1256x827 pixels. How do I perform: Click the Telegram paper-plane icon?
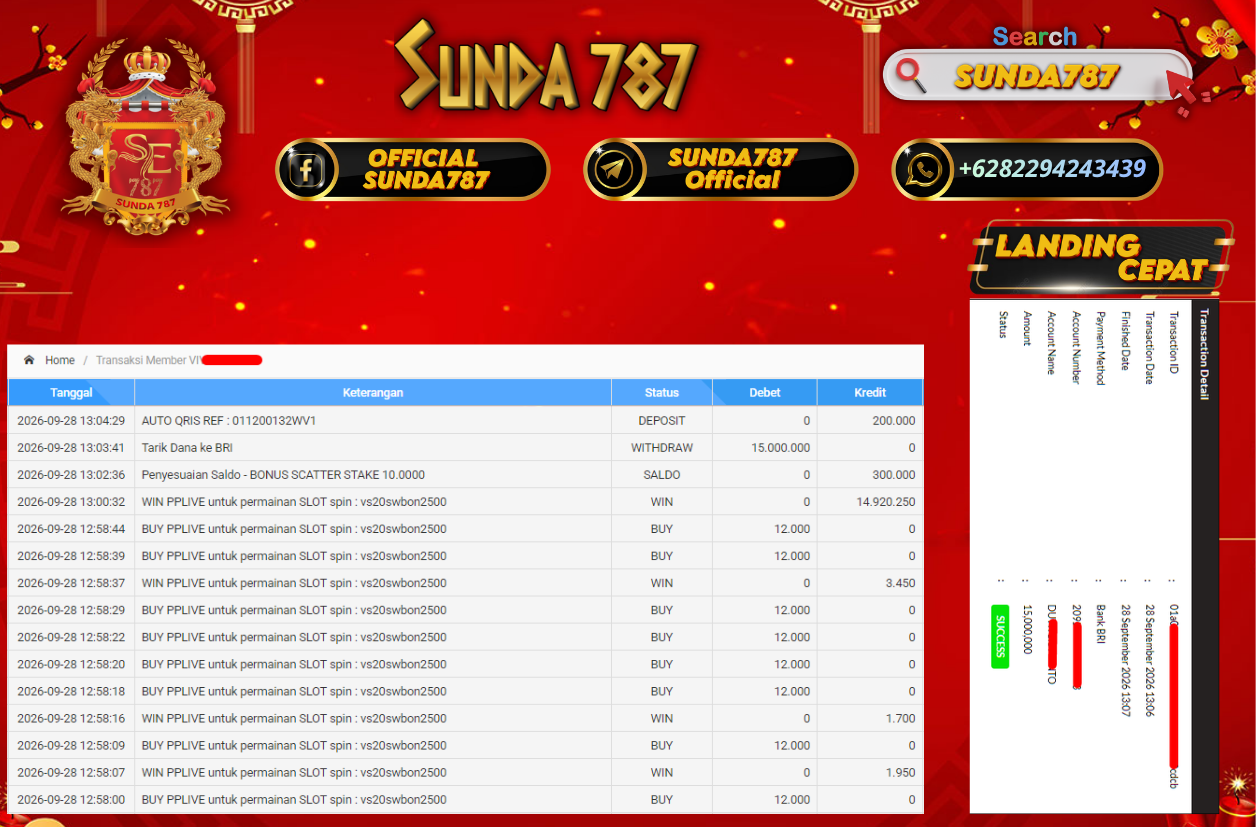[616, 169]
